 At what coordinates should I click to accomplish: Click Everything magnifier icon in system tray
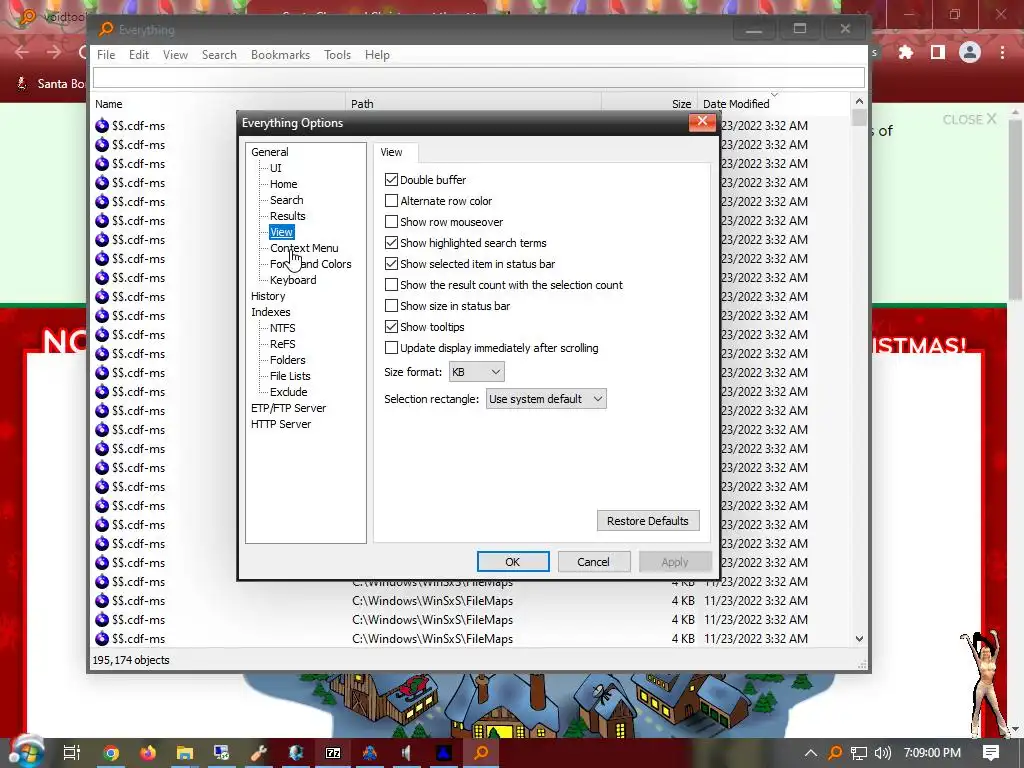pos(835,753)
